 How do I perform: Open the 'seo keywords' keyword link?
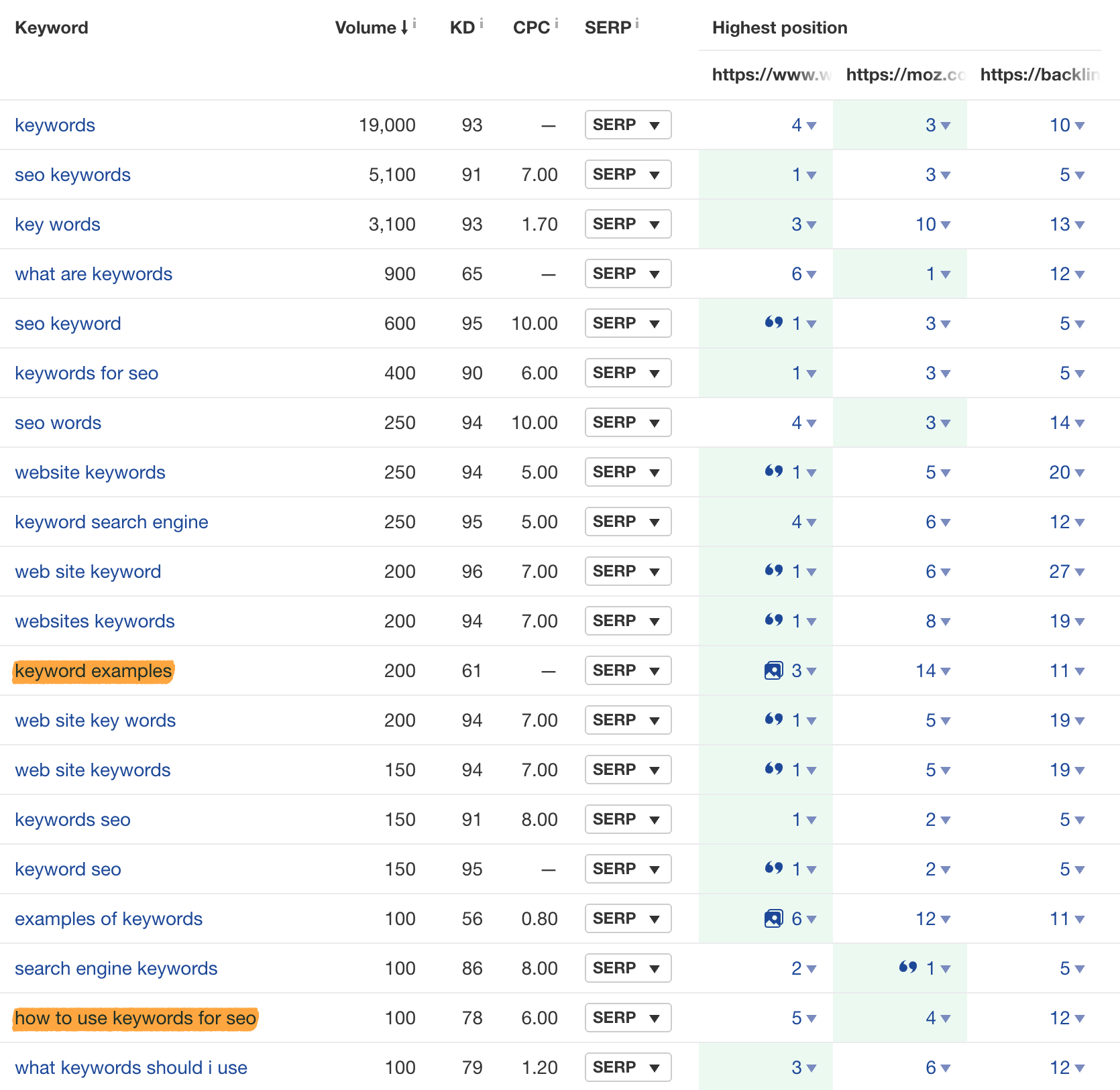72,175
